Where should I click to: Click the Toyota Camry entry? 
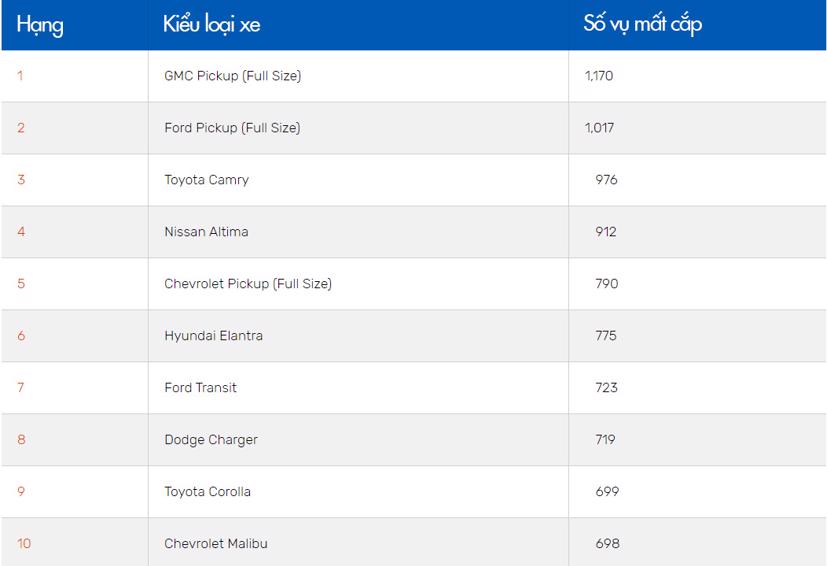tap(206, 180)
